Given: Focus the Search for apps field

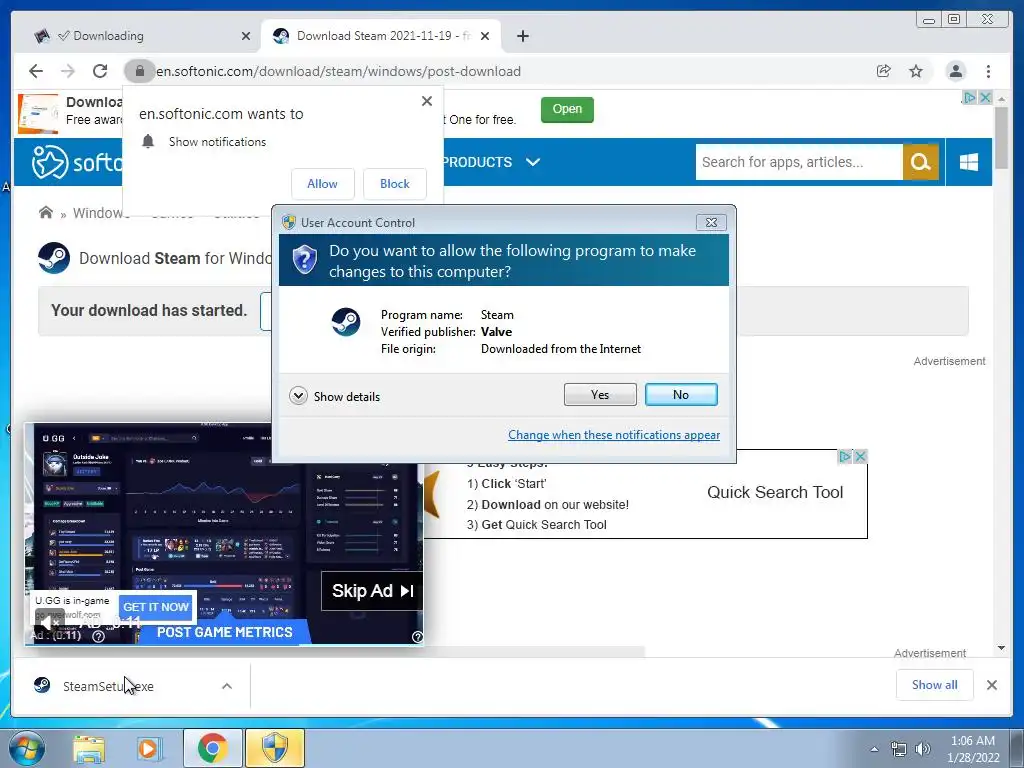Looking at the screenshot, I should [799, 162].
